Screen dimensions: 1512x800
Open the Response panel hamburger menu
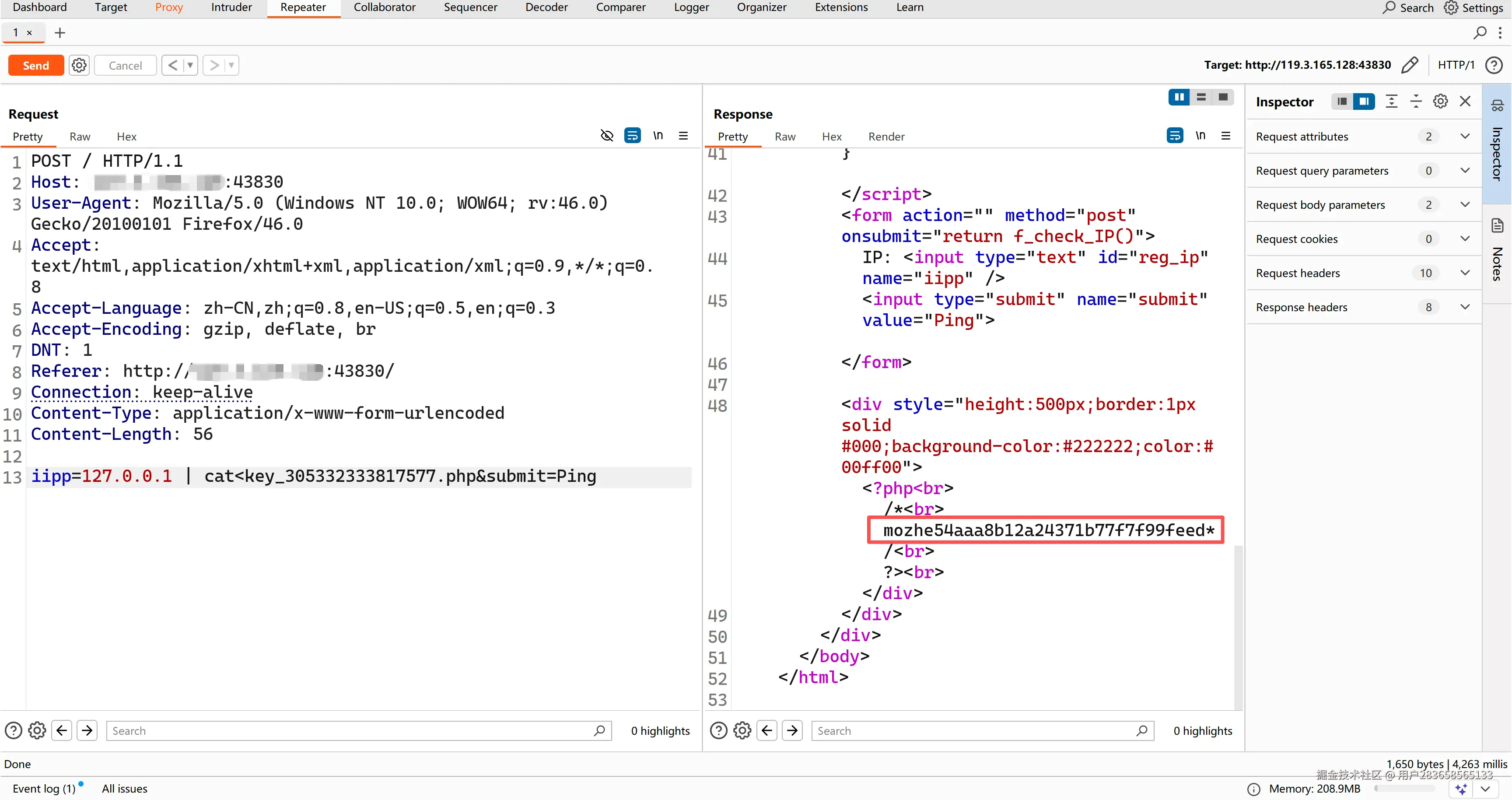(1225, 136)
